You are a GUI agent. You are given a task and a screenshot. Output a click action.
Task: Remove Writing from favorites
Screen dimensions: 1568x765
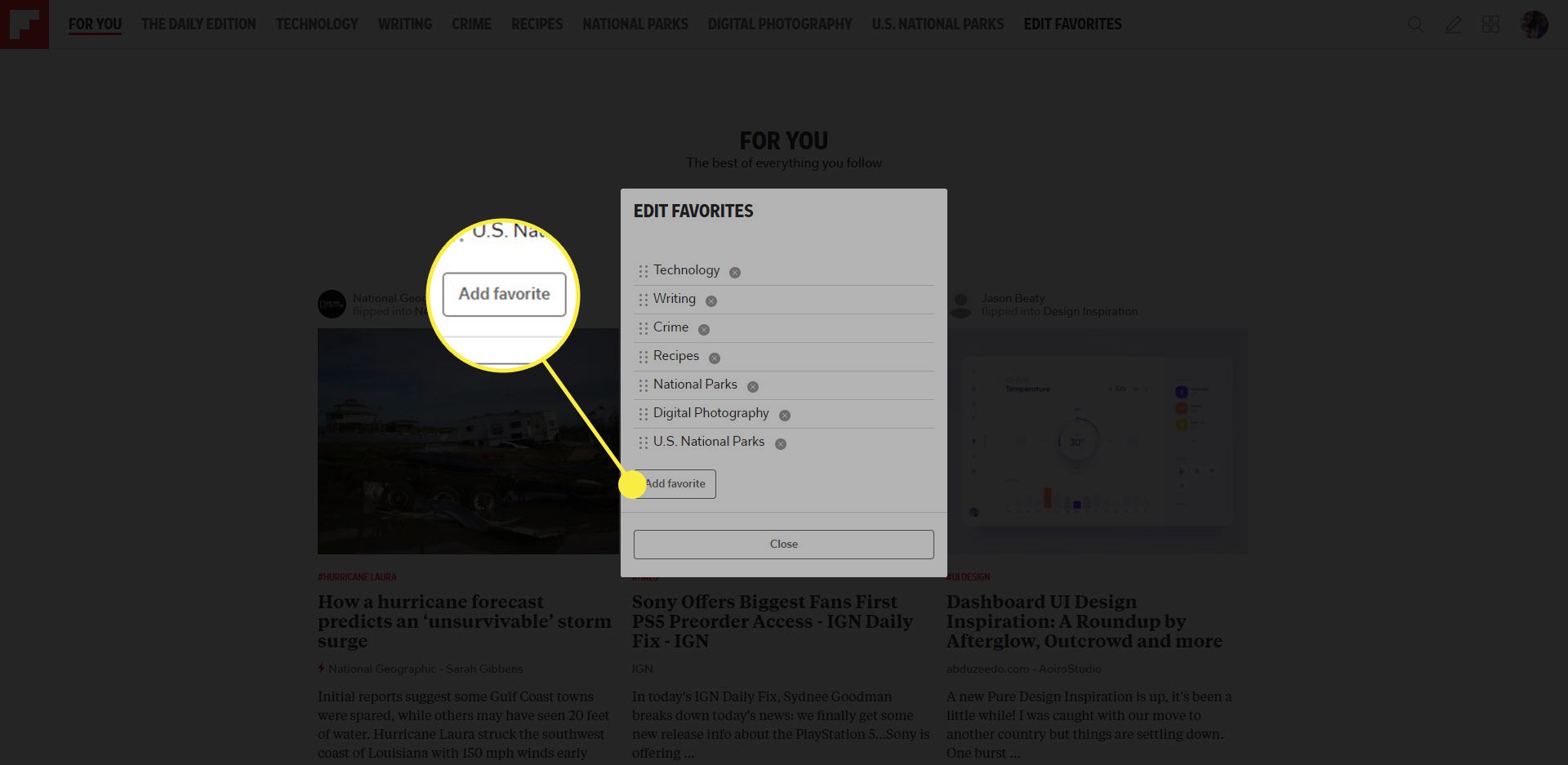(x=711, y=301)
